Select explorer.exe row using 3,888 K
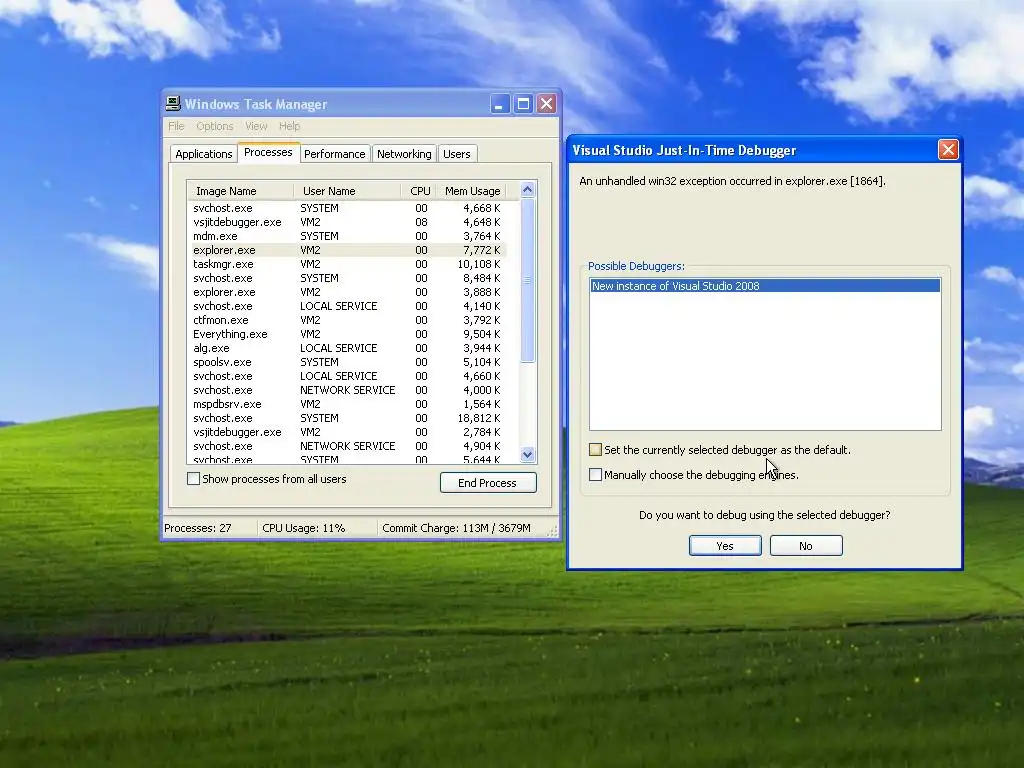Screen dimensions: 1024x768 [x=347, y=292]
